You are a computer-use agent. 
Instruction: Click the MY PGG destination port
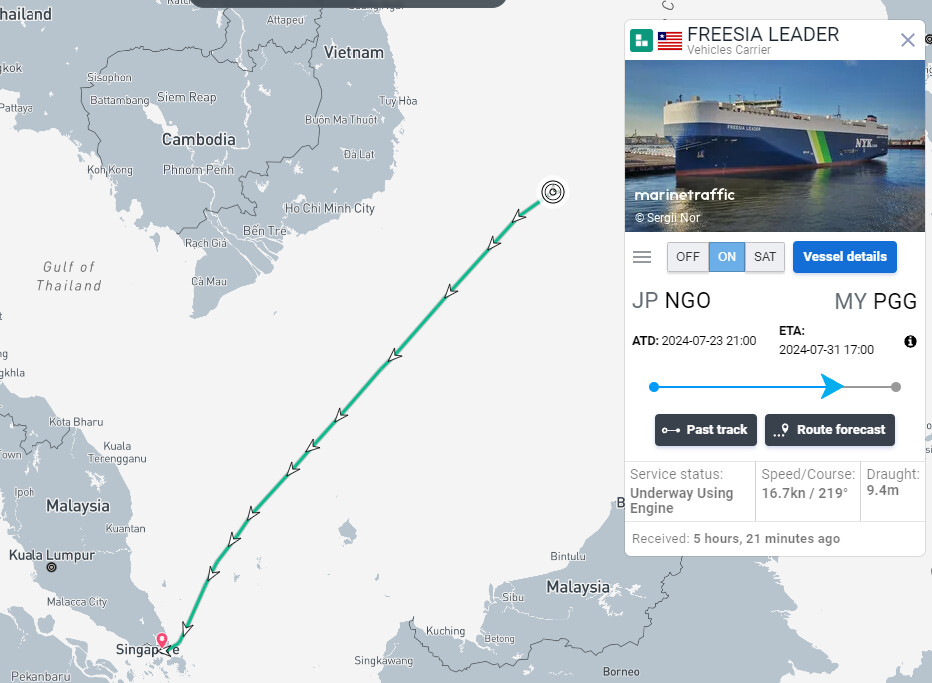tap(876, 301)
